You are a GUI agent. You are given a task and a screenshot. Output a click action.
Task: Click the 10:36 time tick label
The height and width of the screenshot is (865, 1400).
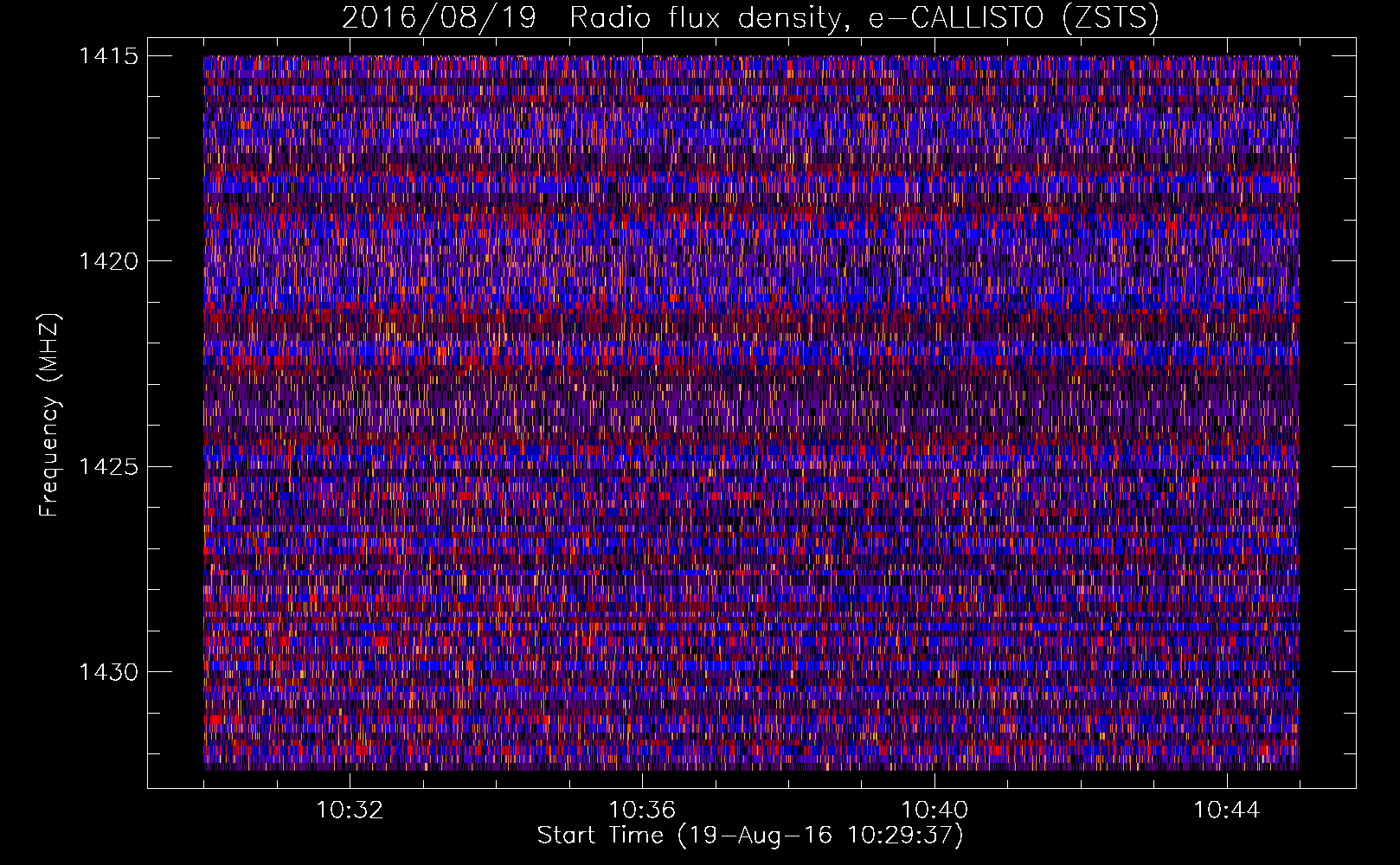pos(642,811)
